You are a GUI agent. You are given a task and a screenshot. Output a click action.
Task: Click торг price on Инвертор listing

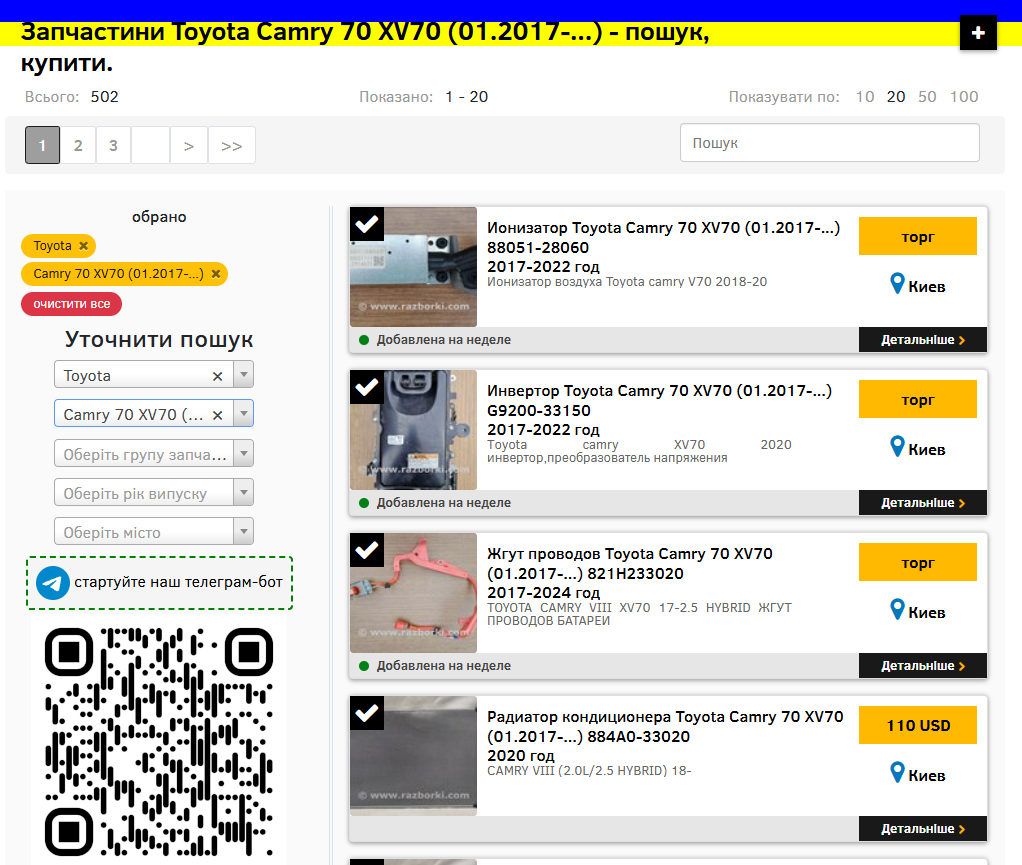[x=918, y=399]
